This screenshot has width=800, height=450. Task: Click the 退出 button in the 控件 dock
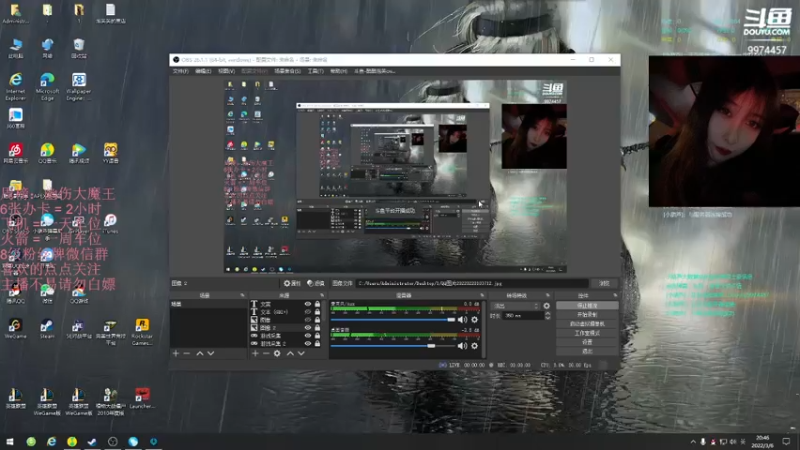pyautogui.click(x=587, y=351)
